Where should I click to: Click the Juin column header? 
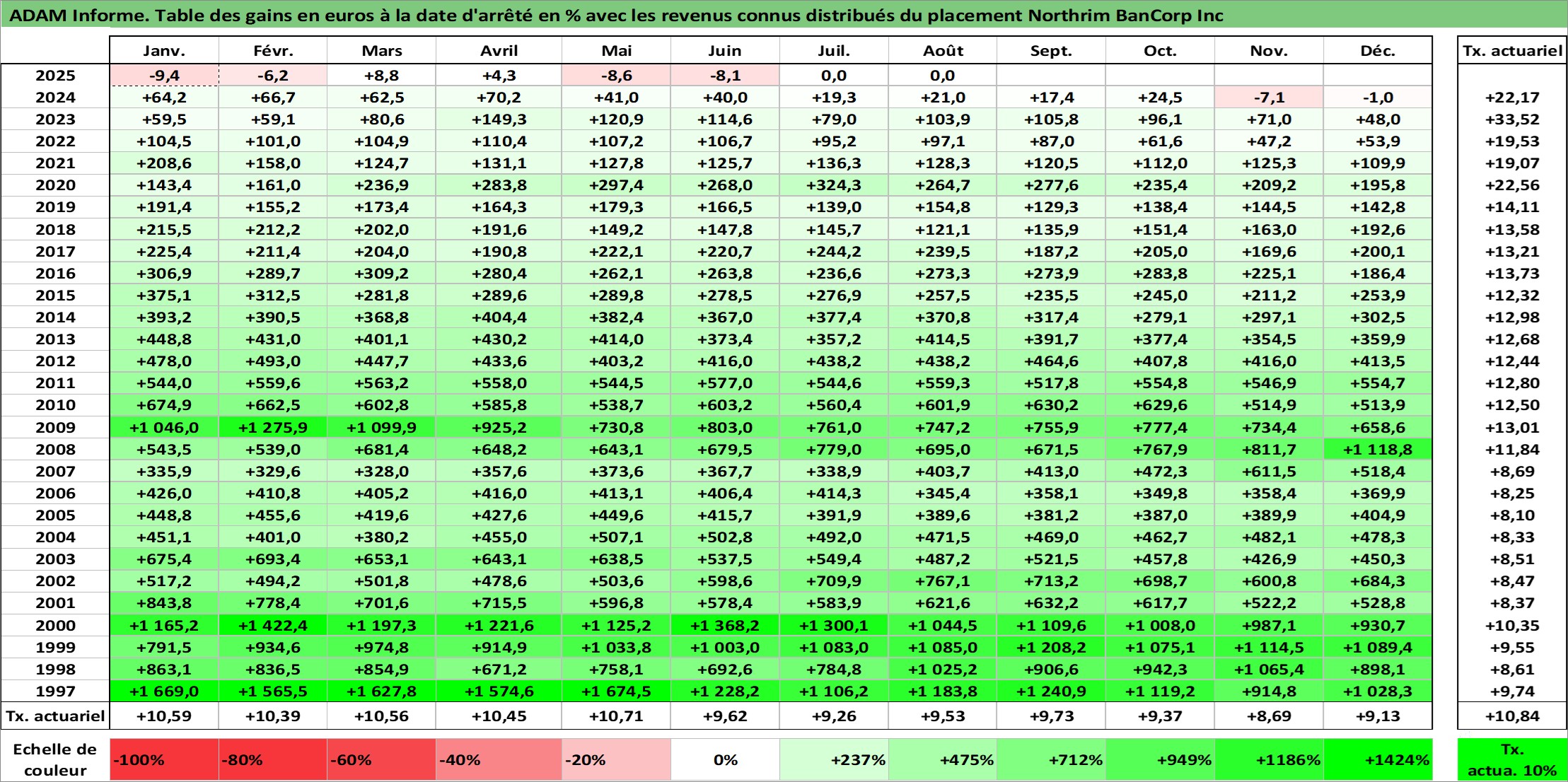tap(725, 50)
